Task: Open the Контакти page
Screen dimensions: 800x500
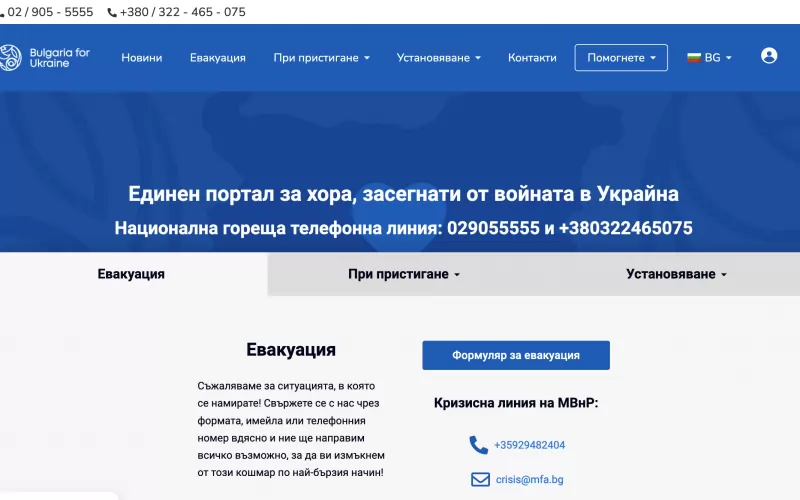Action: pos(532,58)
